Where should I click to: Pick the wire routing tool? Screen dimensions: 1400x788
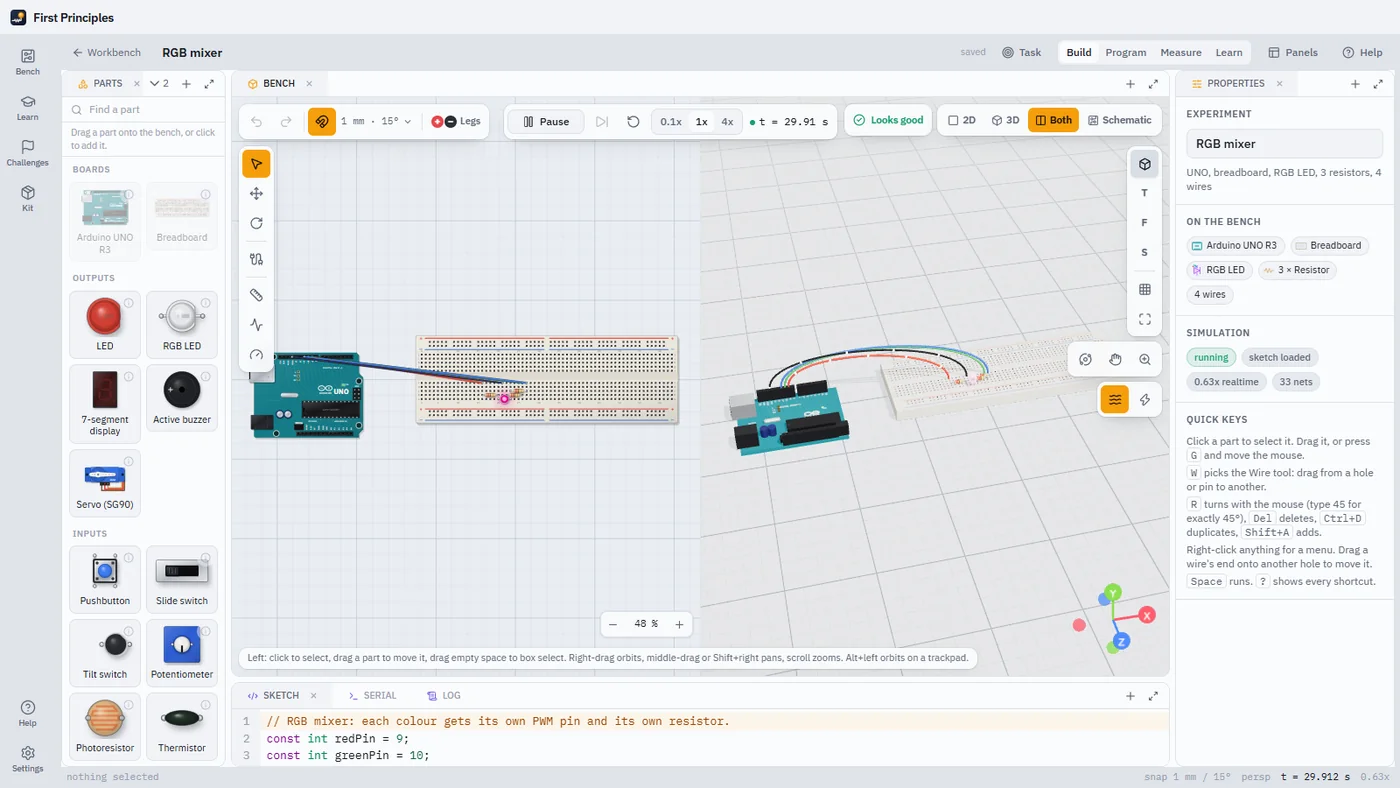coord(256,259)
